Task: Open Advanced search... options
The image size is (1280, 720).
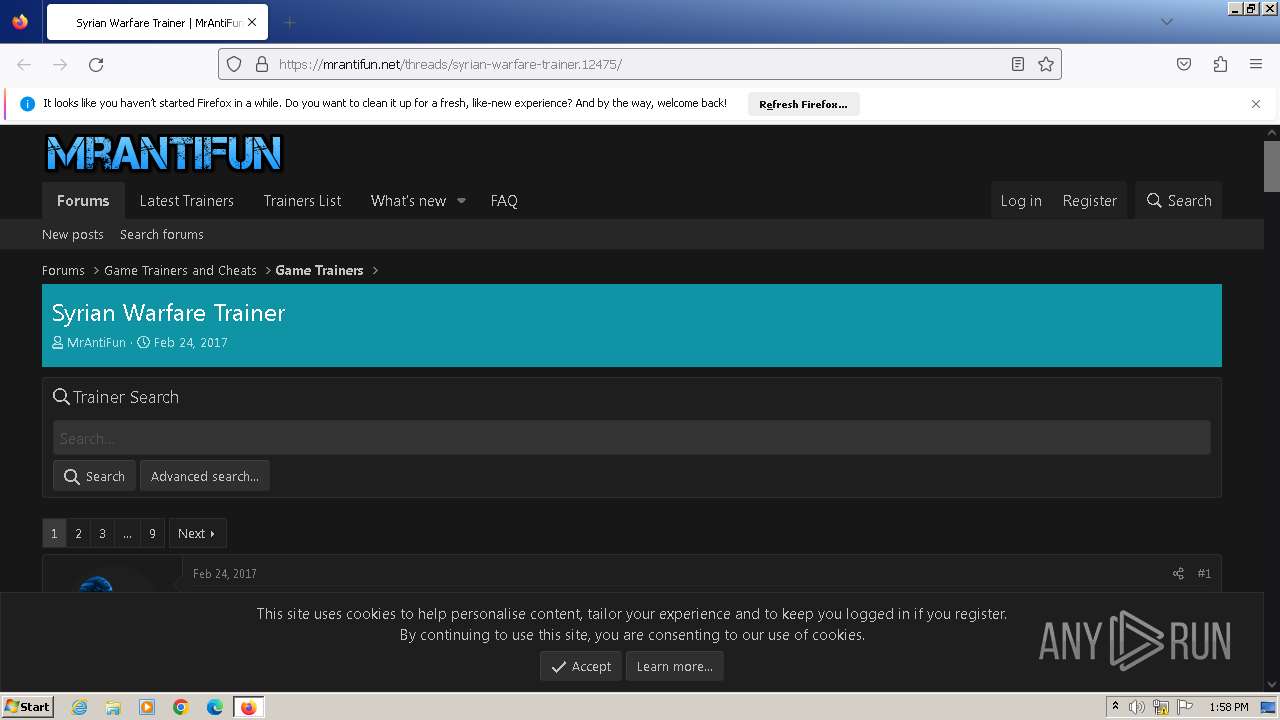Action: click(205, 476)
